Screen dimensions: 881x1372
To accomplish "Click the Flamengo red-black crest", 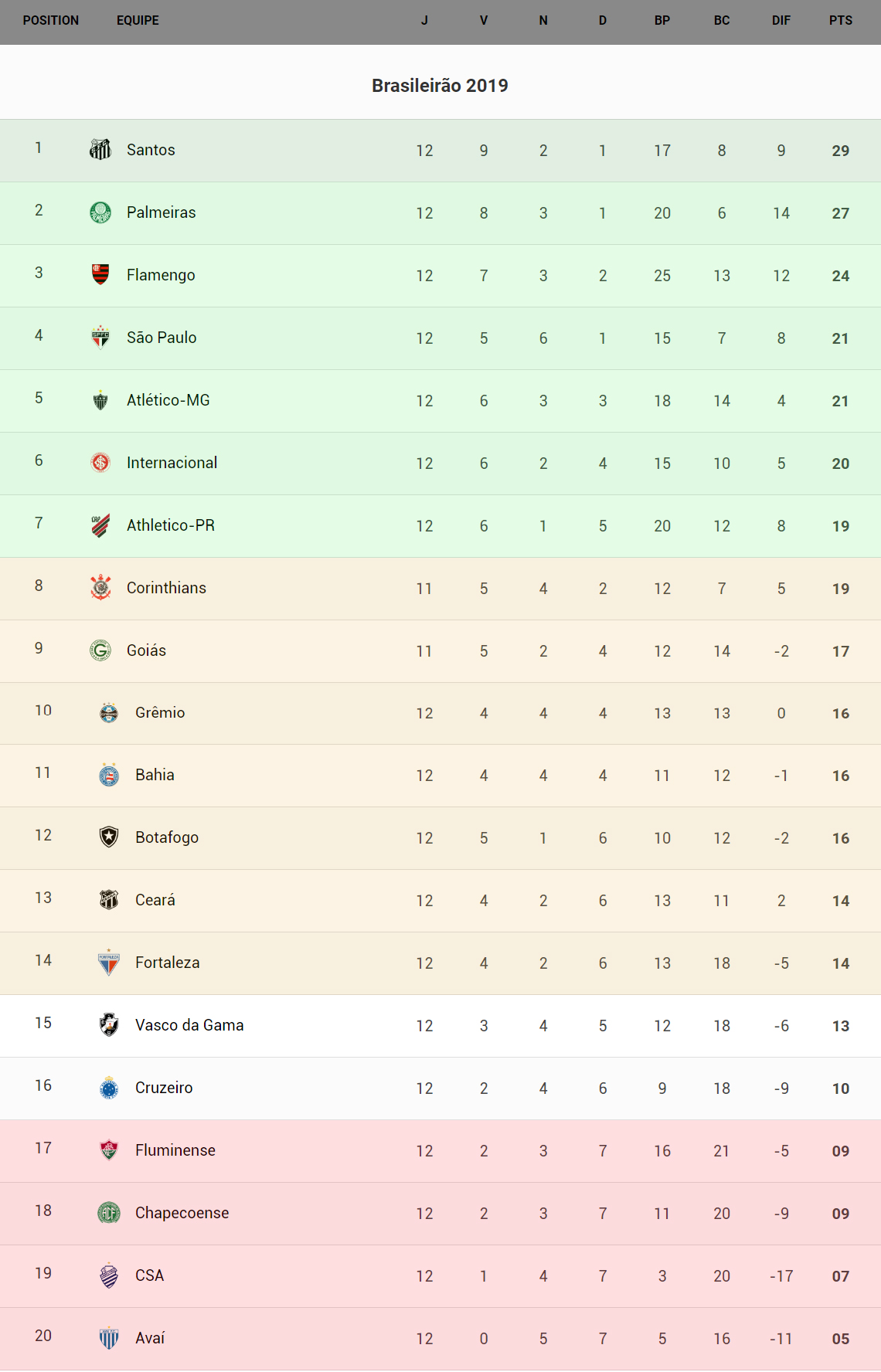I will [x=100, y=274].
